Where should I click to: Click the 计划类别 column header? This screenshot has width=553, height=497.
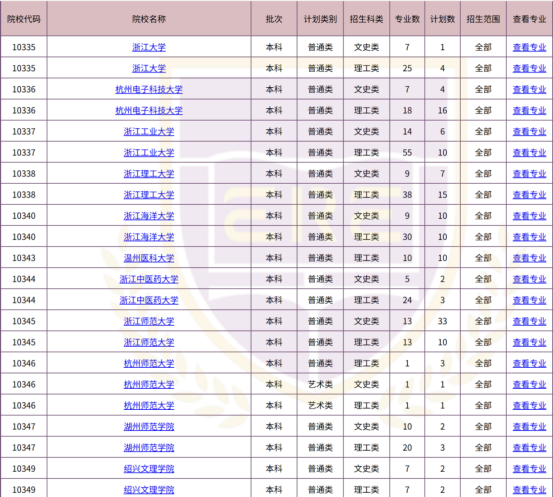coord(320,19)
